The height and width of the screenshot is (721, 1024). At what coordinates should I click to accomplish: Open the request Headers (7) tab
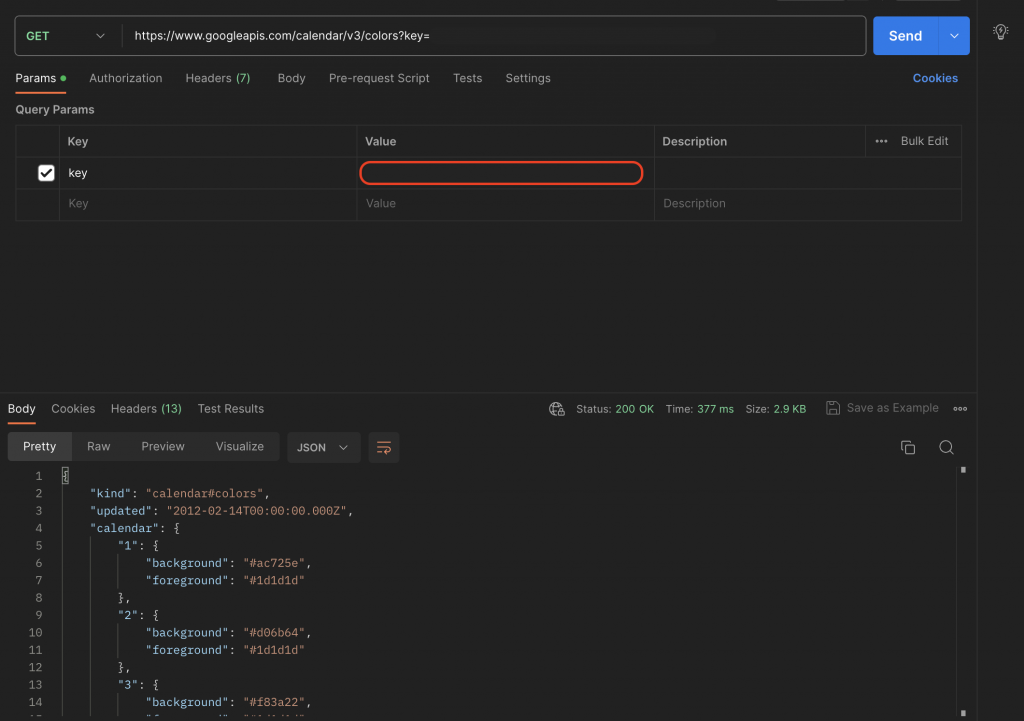[x=217, y=78]
